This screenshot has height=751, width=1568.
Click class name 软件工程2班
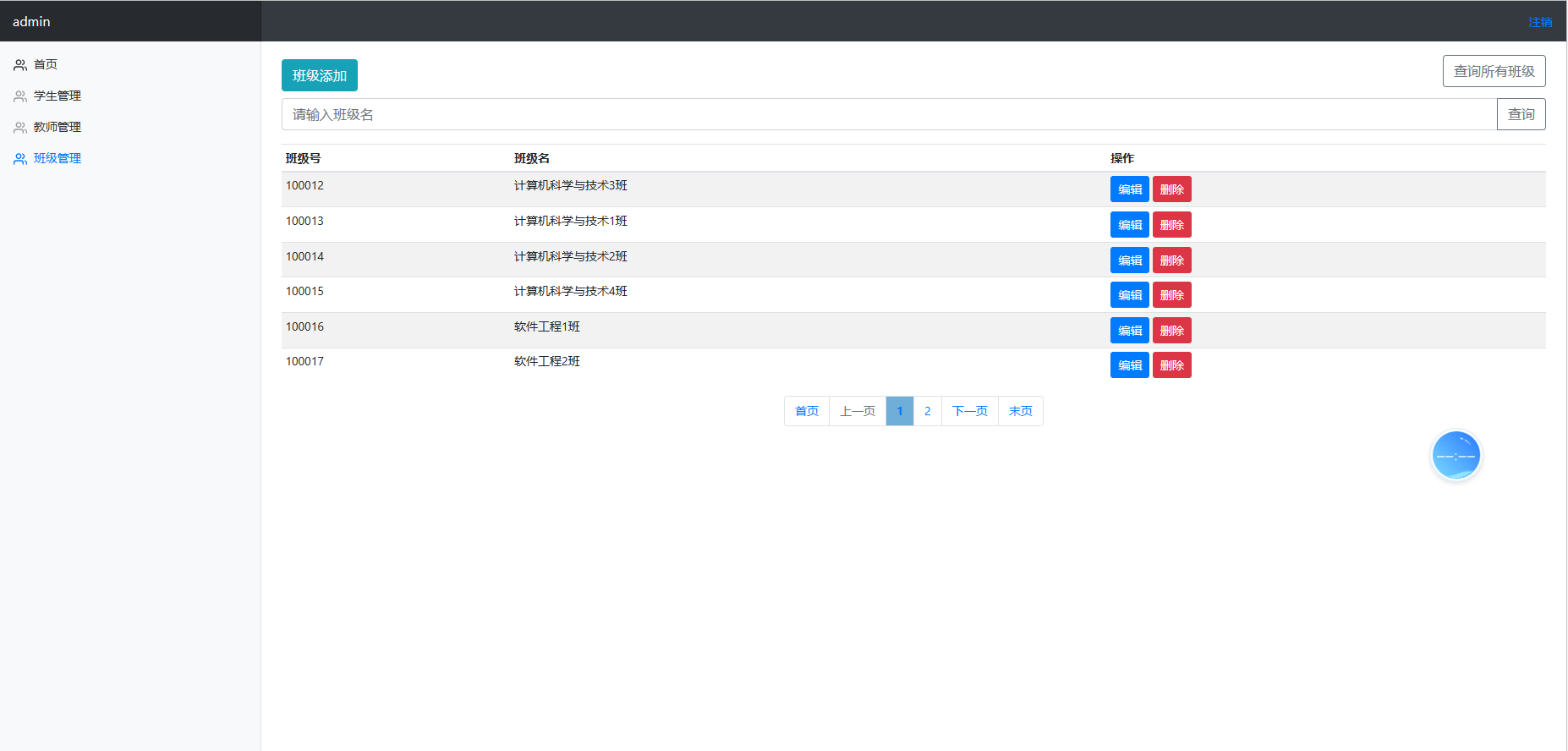point(547,362)
